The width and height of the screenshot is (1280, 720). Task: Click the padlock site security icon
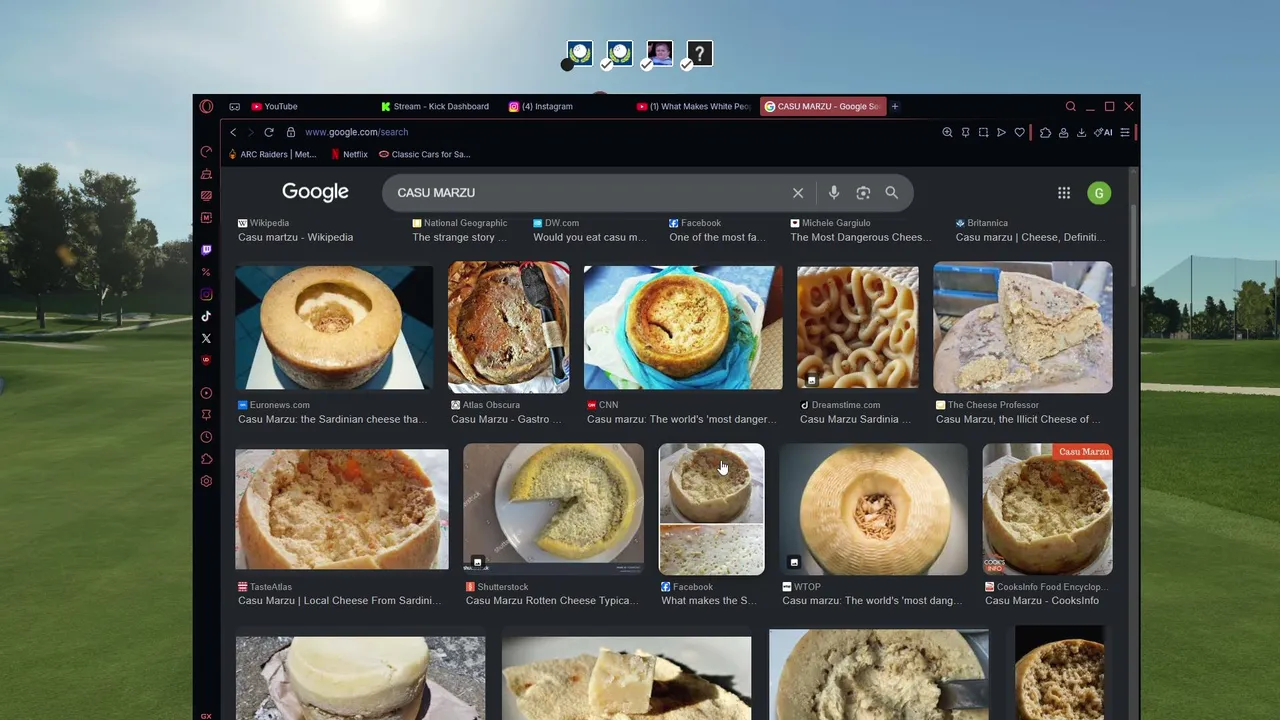[291, 132]
